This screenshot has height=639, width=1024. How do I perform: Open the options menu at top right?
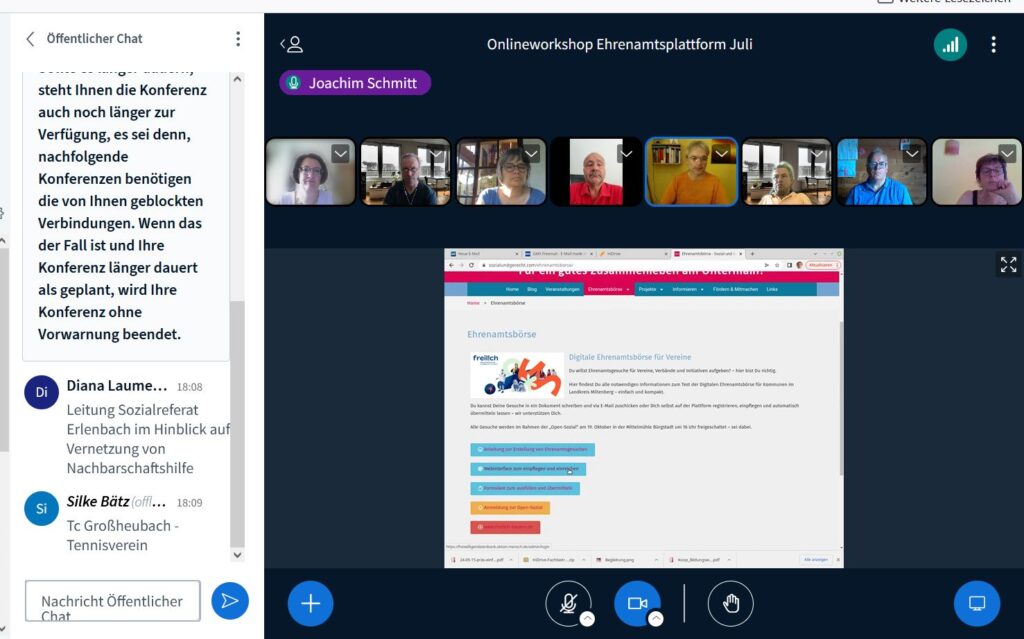[x=993, y=44]
